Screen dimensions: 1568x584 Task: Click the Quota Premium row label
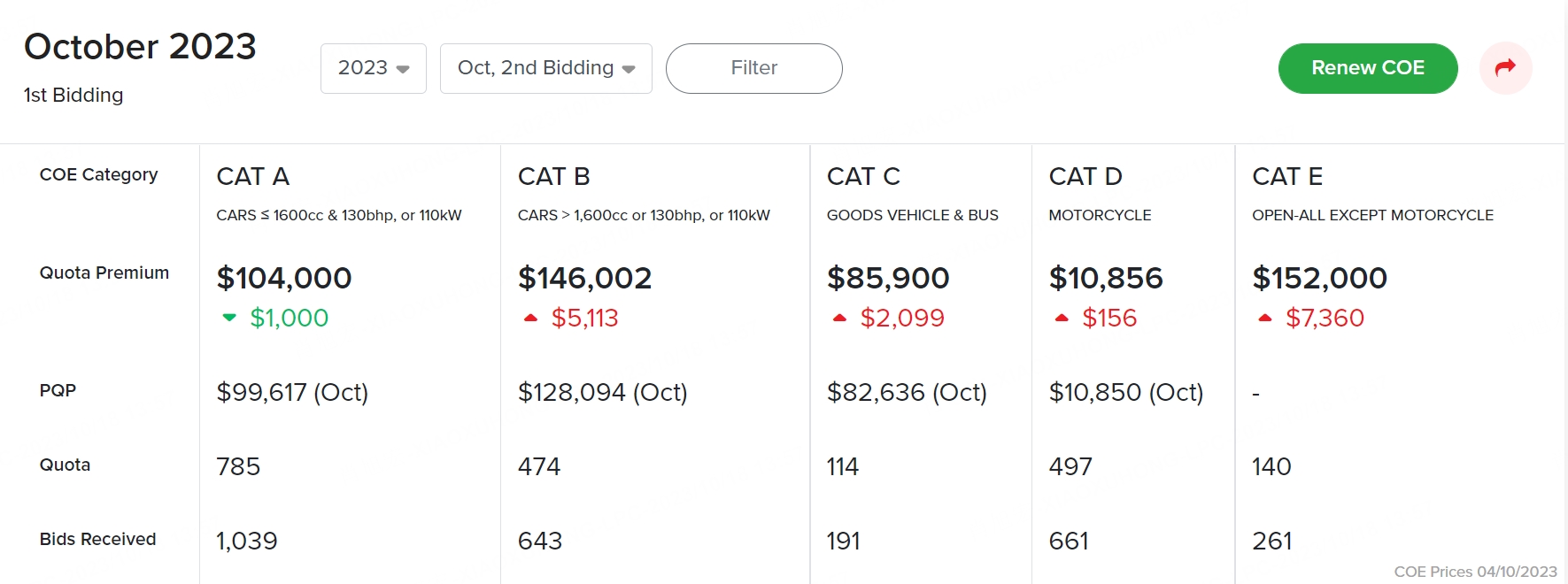[x=104, y=273]
